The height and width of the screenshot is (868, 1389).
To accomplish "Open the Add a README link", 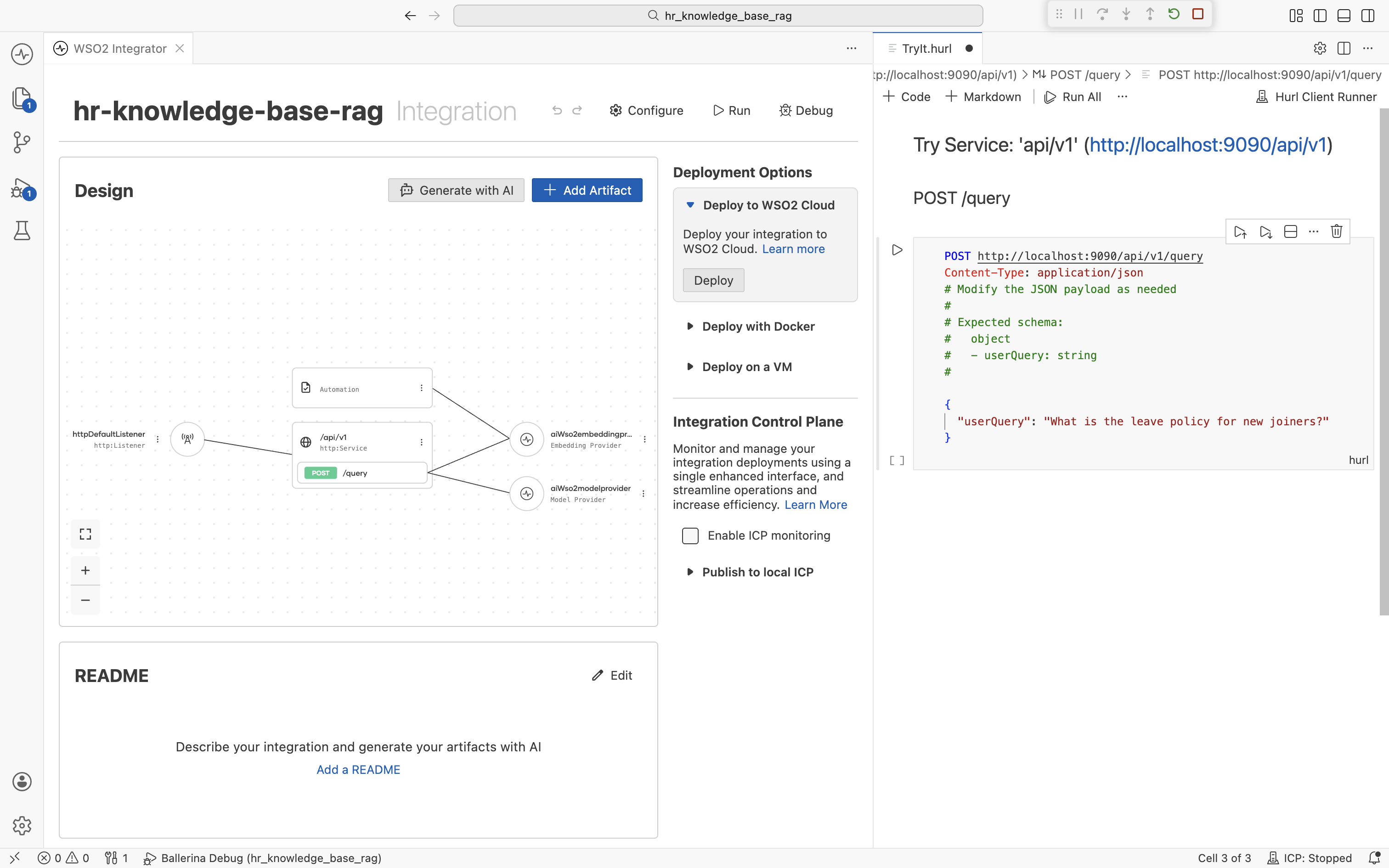I will [x=358, y=770].
